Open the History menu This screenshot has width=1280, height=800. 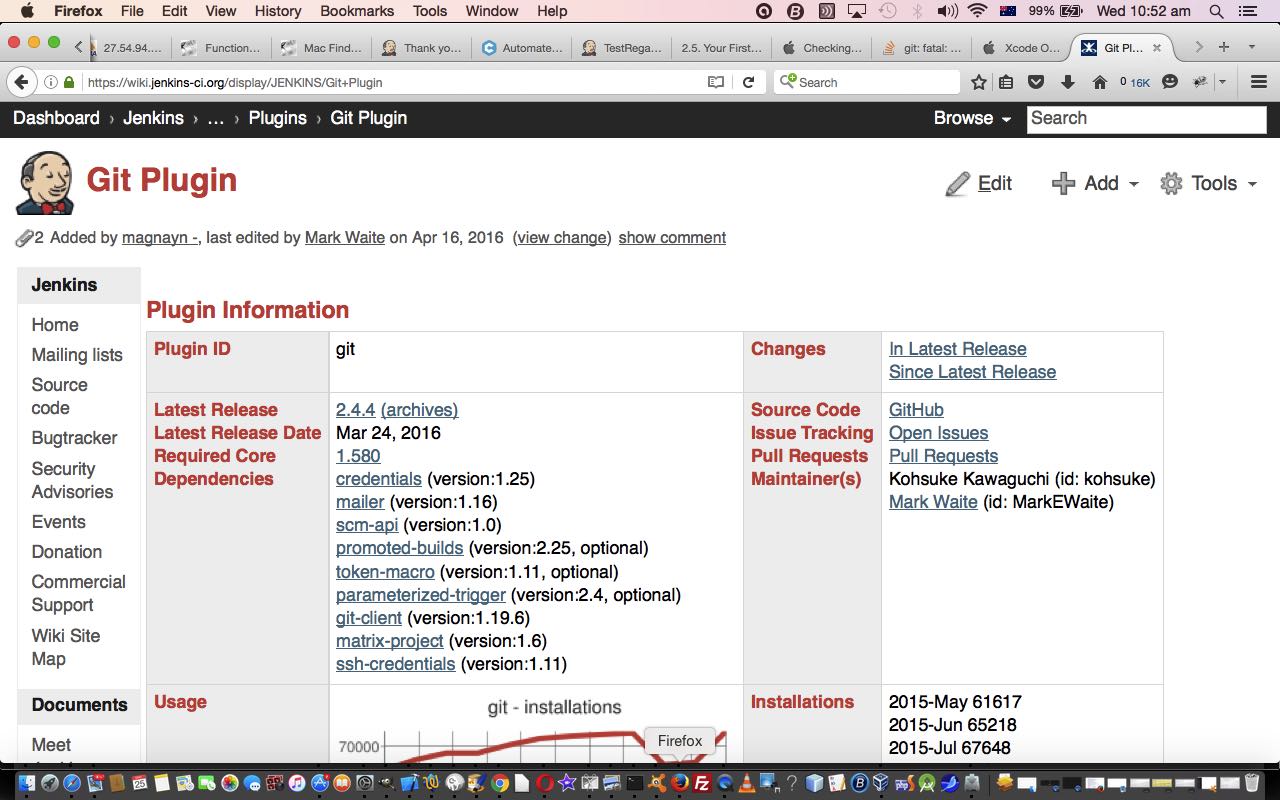(278, 11)
